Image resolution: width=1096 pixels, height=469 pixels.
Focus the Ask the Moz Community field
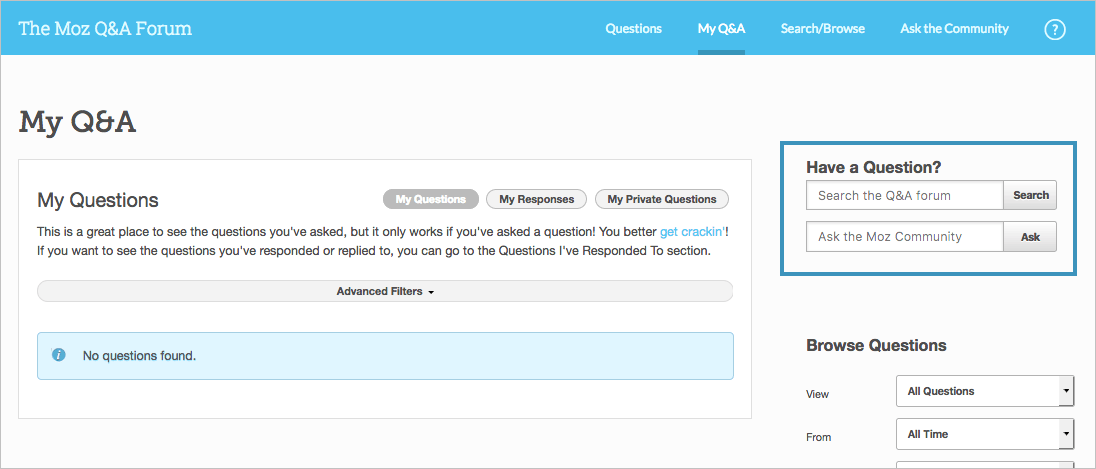pyautogui.click(x=904, y=237)
